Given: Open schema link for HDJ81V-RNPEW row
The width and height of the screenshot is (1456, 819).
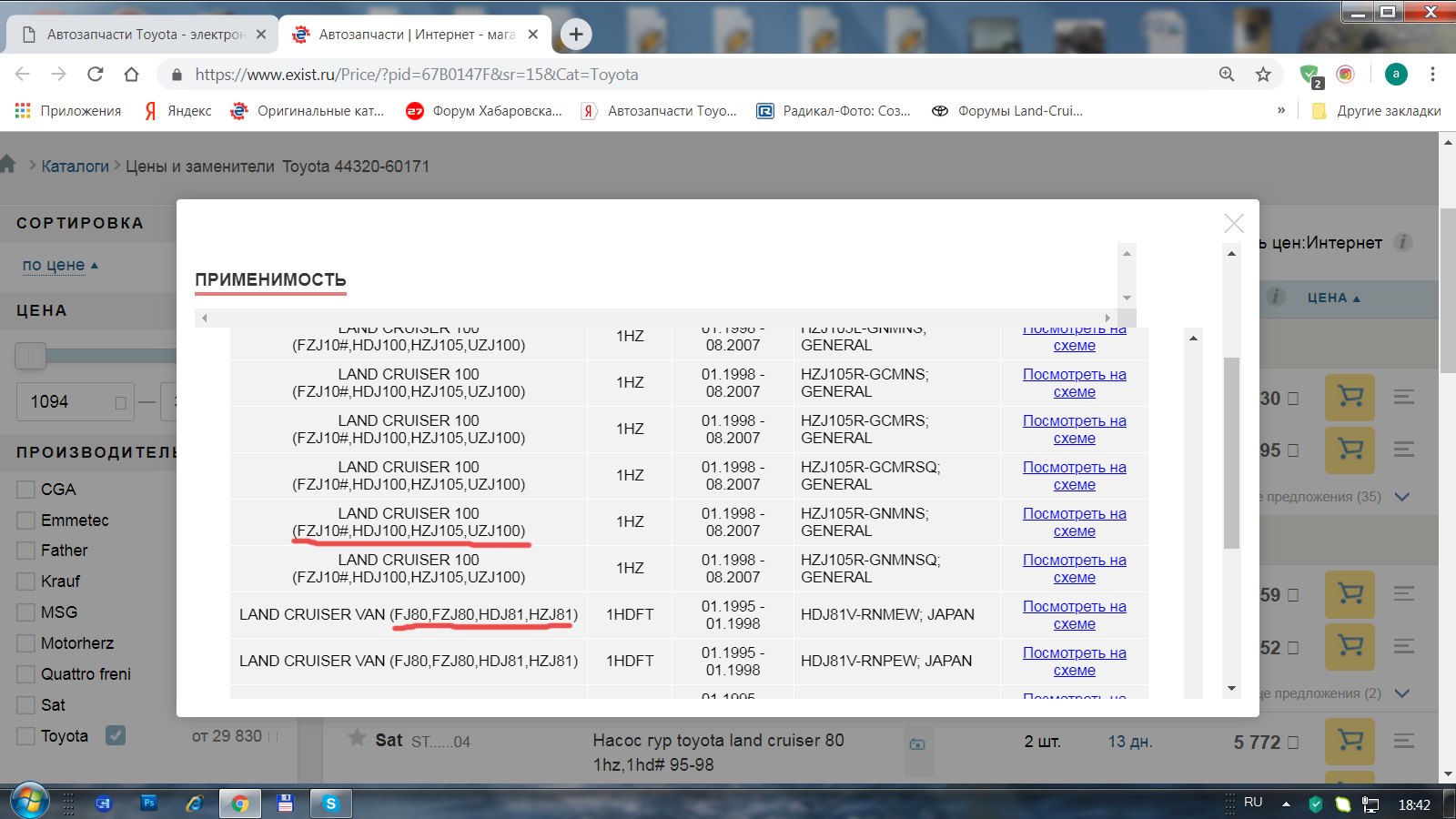Looking at the screenshot, I should (1074, 662).
